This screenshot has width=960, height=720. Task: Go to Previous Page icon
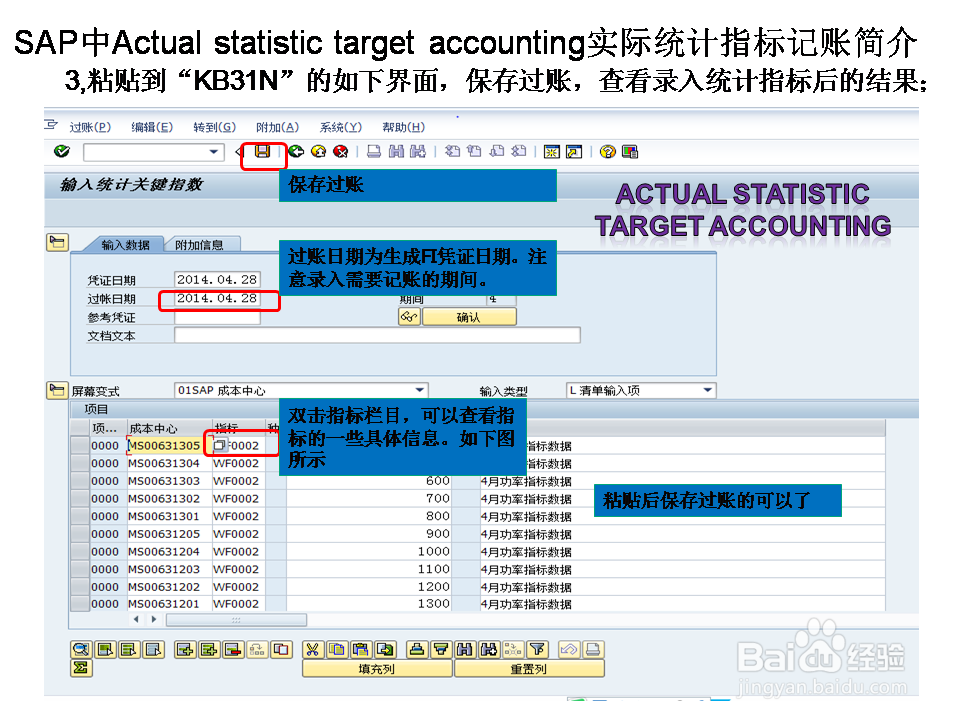pyautogui.click(x=474, y=151)
